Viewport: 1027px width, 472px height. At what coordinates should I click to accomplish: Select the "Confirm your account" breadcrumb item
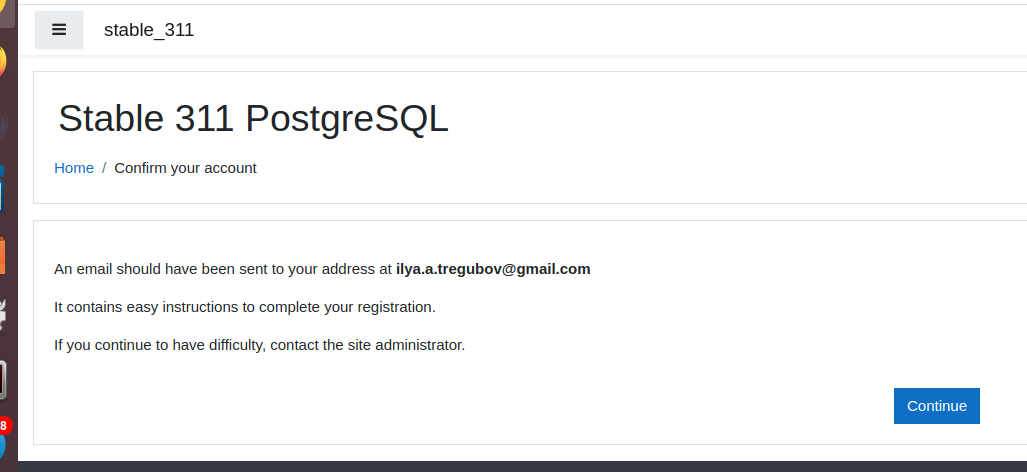coord(185,168)
